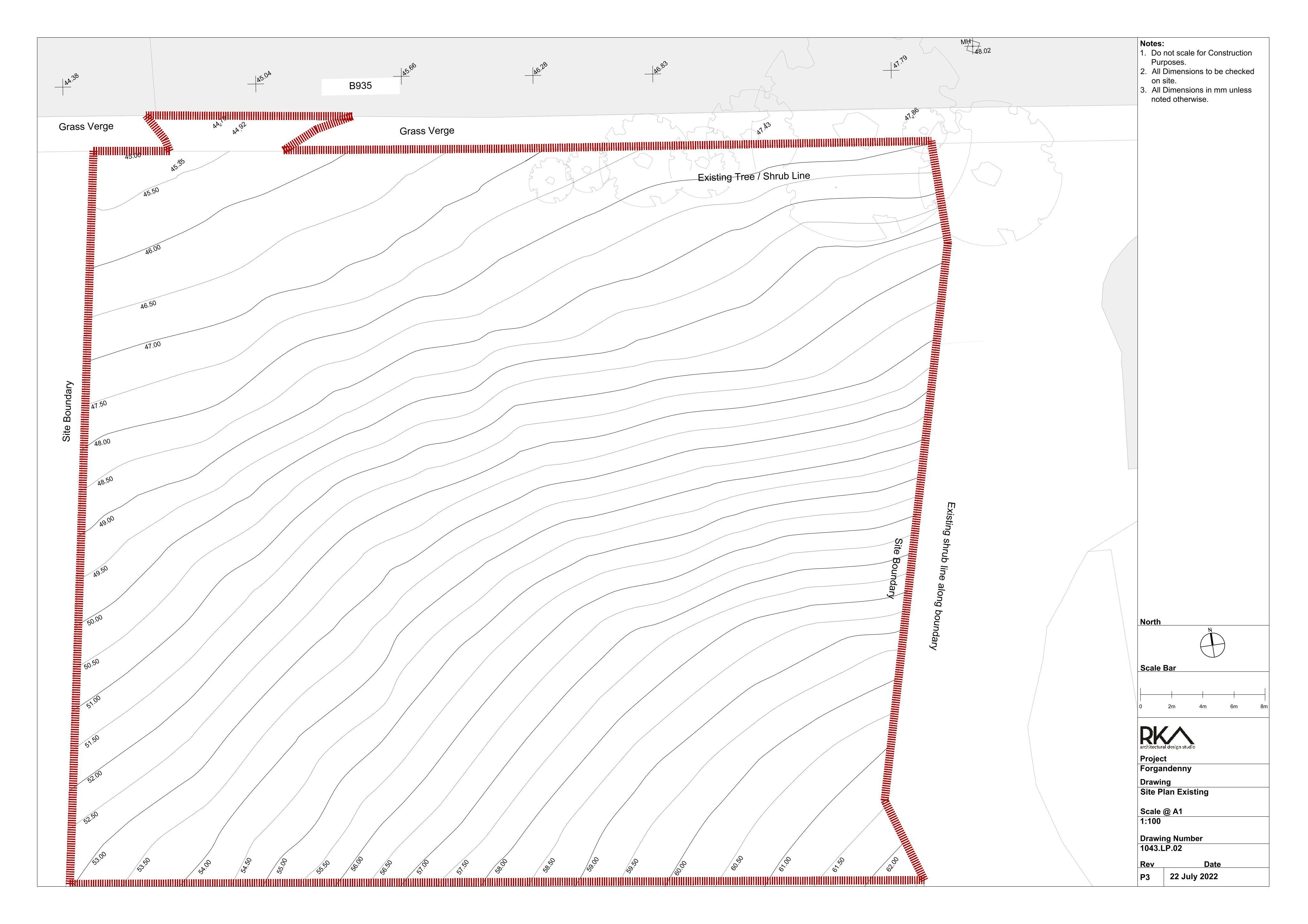Click the 47.43 verge spot level
The height and width of the screenshot is (924, 1308).
(x=764, y=129)
